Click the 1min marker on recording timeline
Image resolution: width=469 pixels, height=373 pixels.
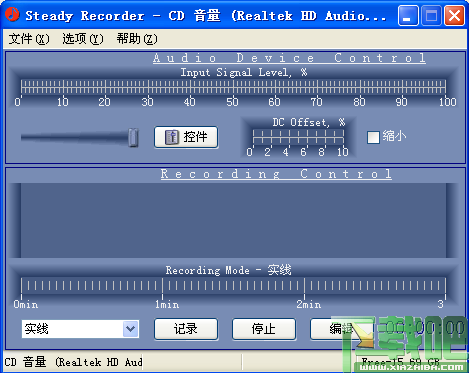[166, 304]
